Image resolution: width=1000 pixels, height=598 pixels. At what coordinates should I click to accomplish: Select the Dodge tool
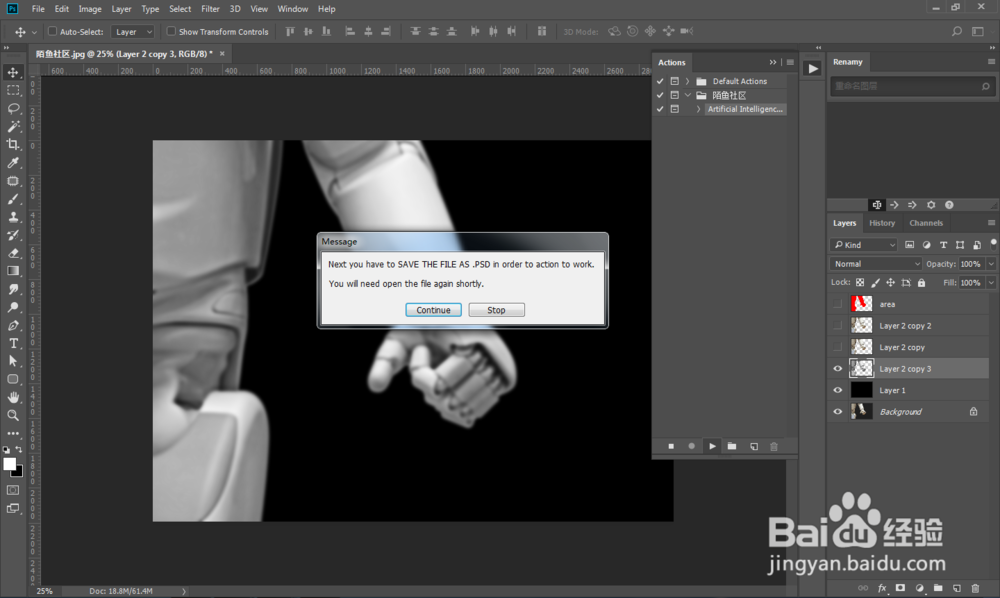pyautogui.click(x=13, y=307)
